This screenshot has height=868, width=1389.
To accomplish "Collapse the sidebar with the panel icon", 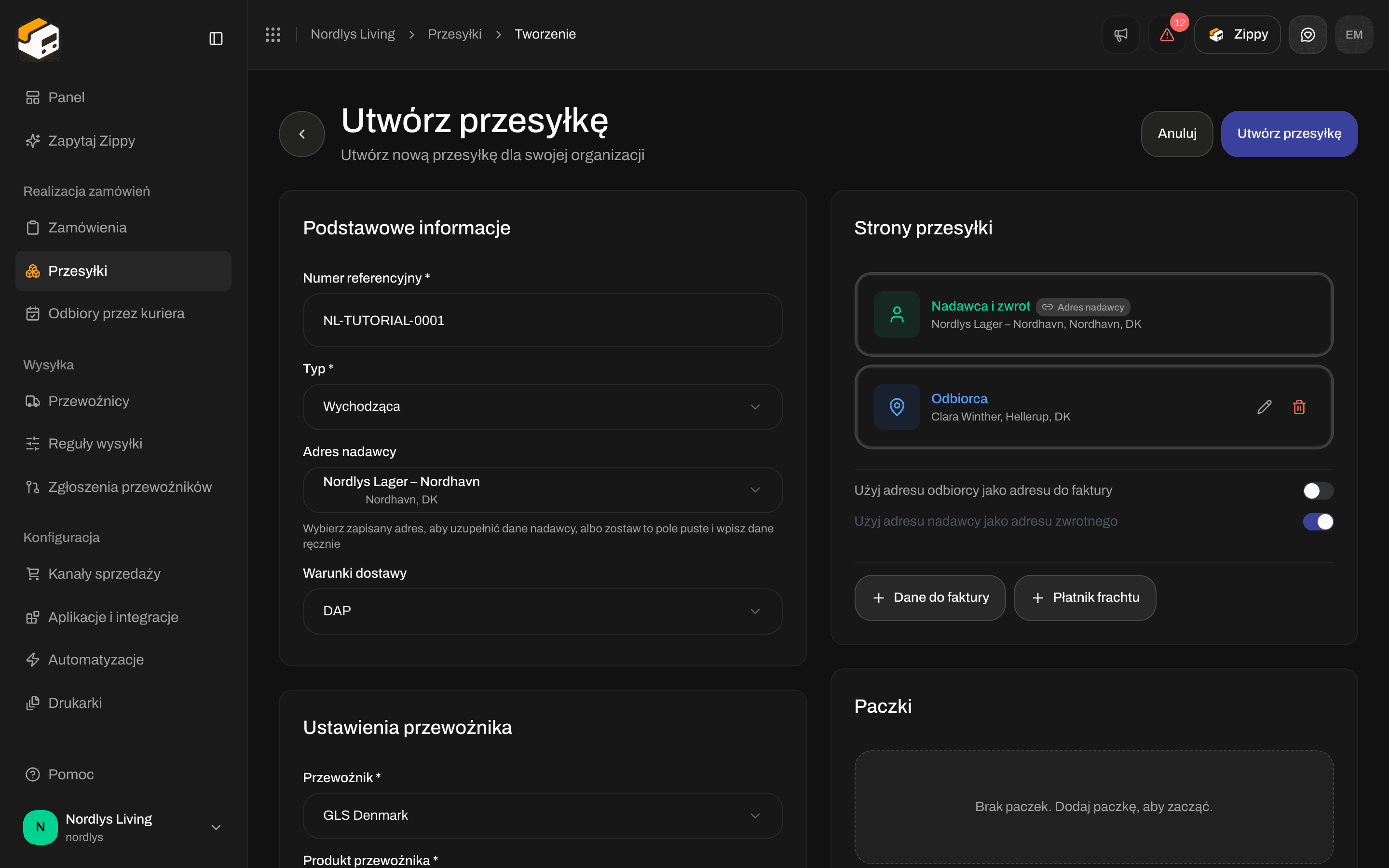I will (x=216, y=39).
